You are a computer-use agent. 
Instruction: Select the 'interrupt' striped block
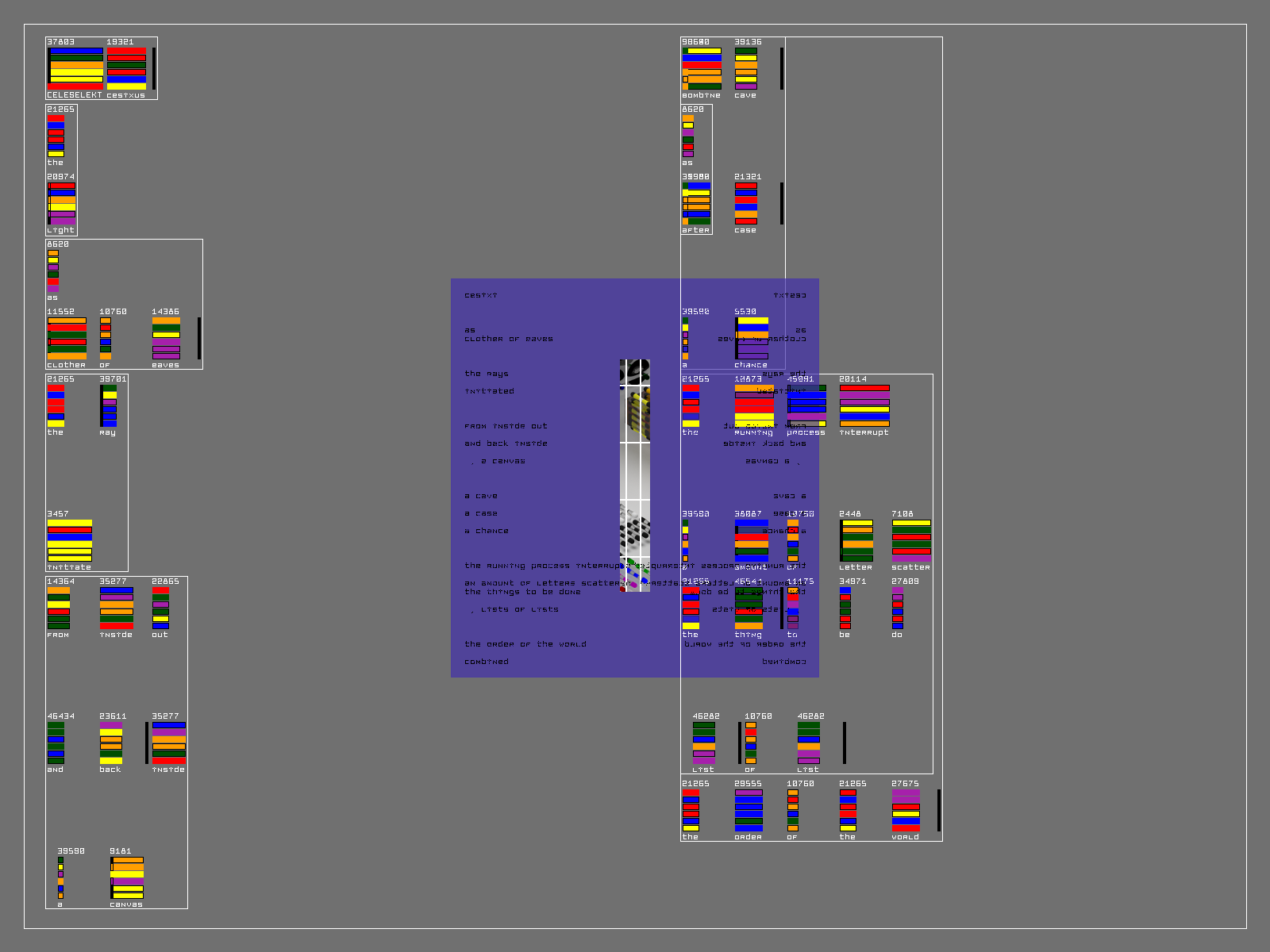coord(864,406)
